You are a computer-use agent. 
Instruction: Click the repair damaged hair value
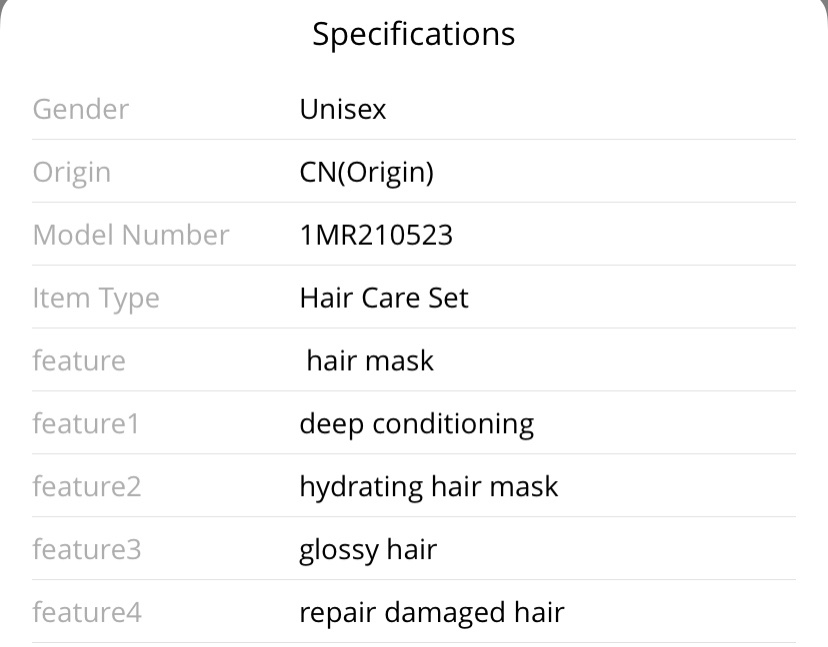[432, 613]
